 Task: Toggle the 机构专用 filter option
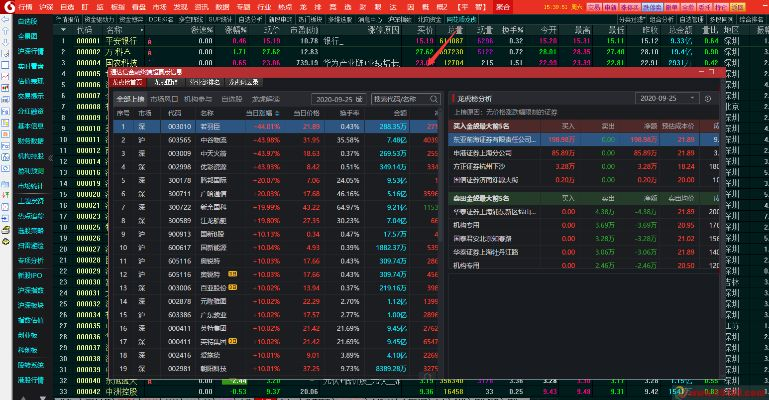click(x=199, y=99)
